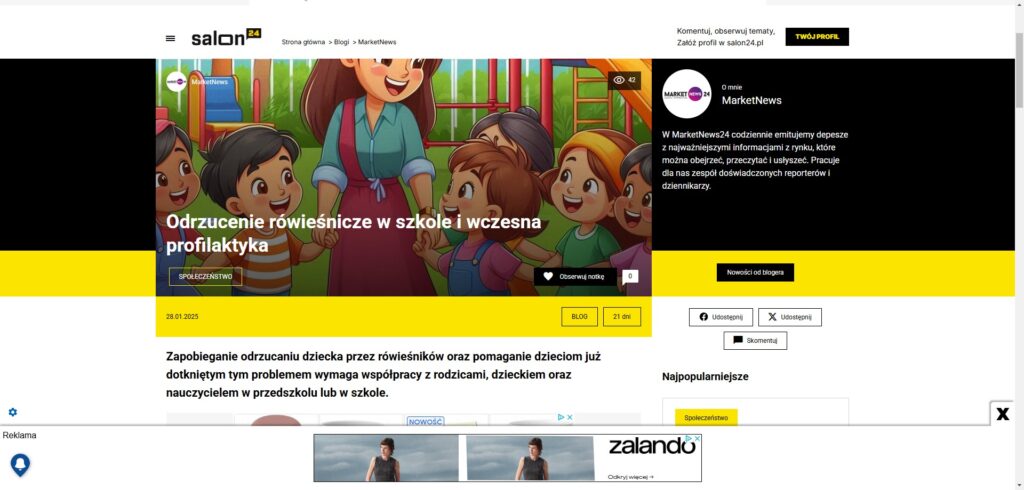Go to Strona główna breadcrumb
The image size is (1024, 490).
coord(303,42)
